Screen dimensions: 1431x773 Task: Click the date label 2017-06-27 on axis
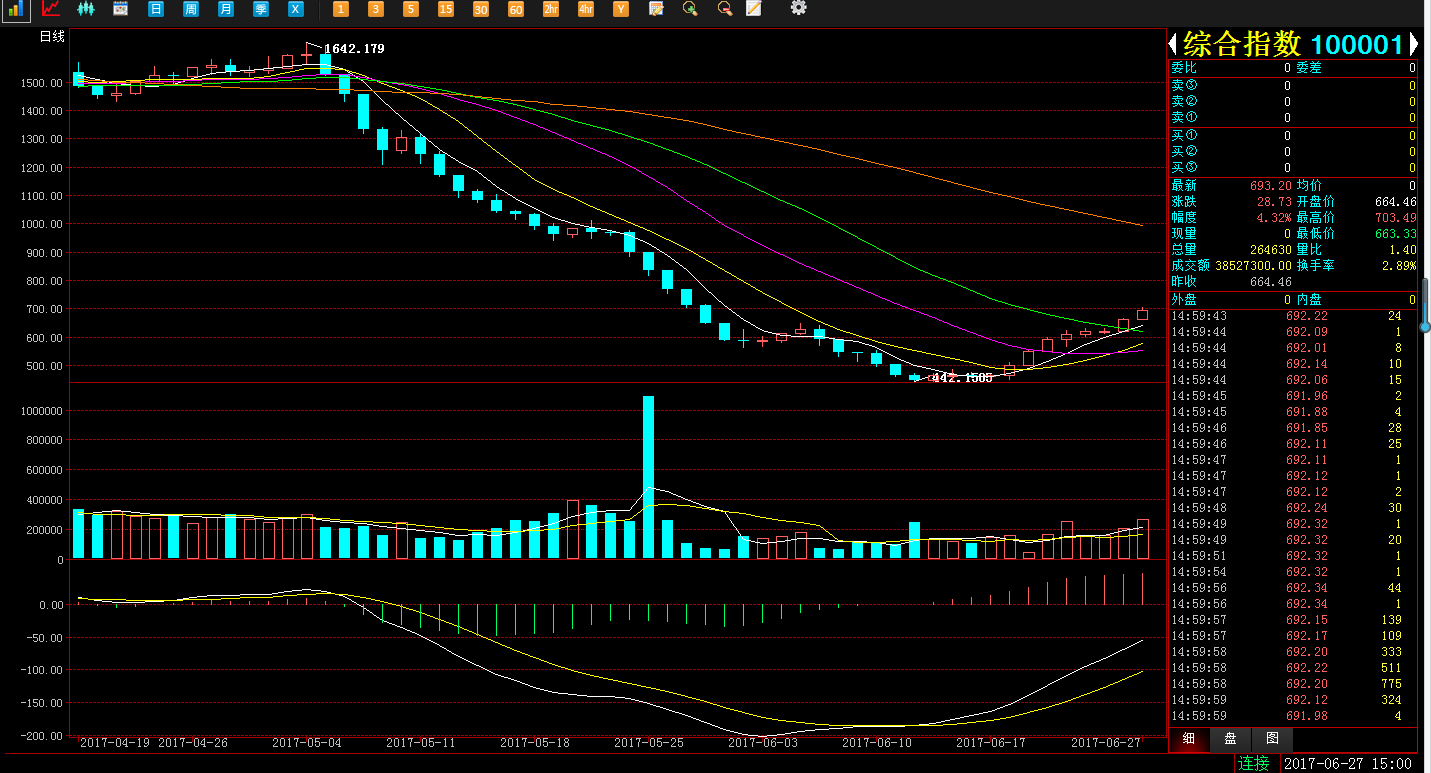(1106, 743)
